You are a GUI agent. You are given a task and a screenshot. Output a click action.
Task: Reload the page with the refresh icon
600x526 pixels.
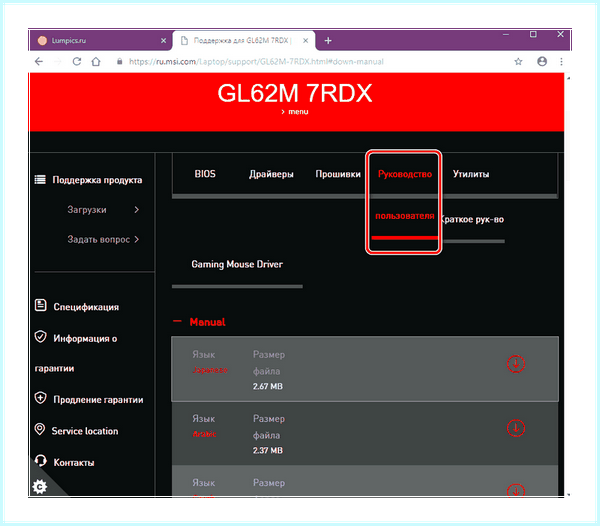[x=77, y=62]
